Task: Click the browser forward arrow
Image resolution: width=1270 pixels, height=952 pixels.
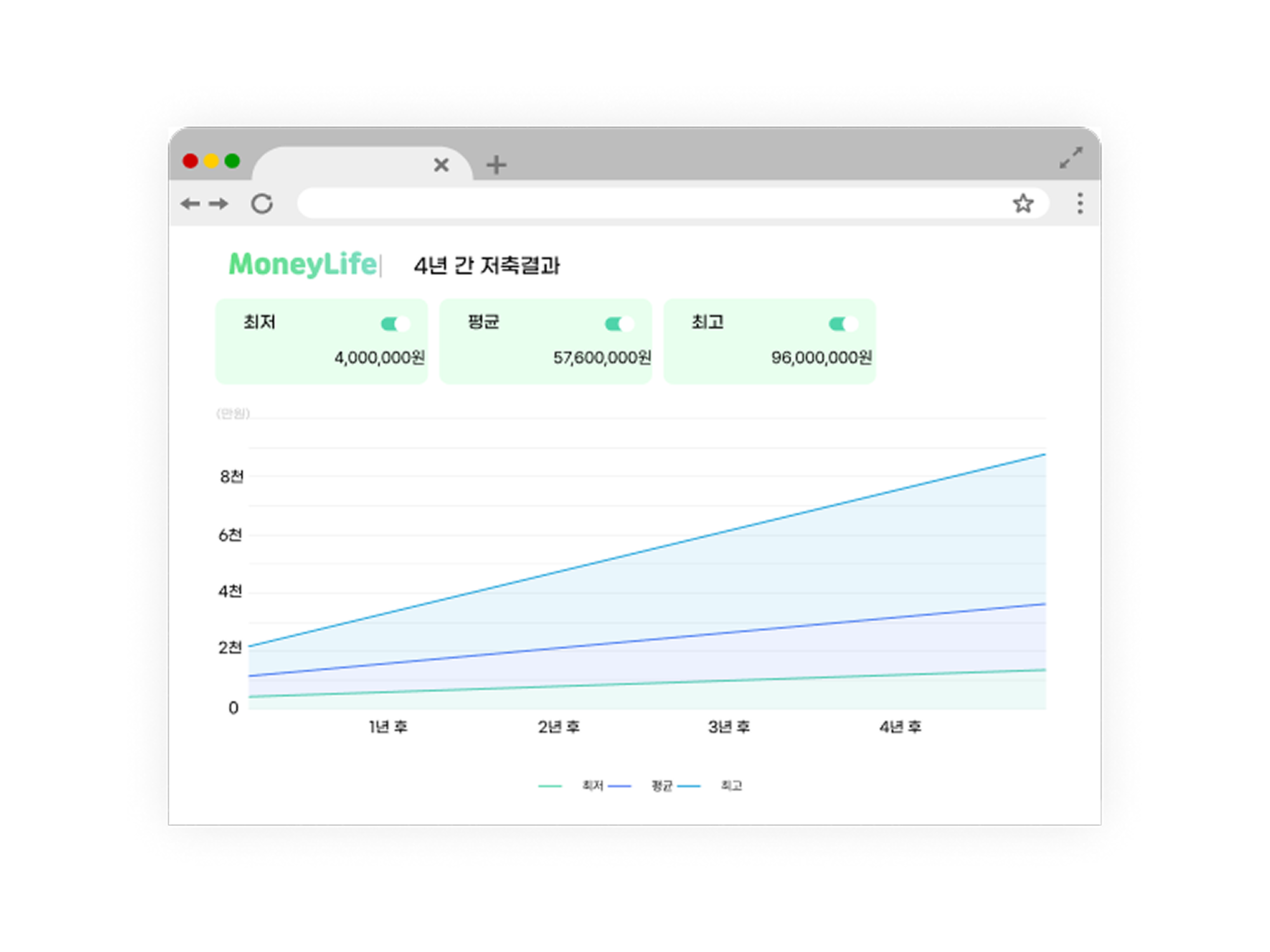Action: pyautogui.click(x=218, y=204)
